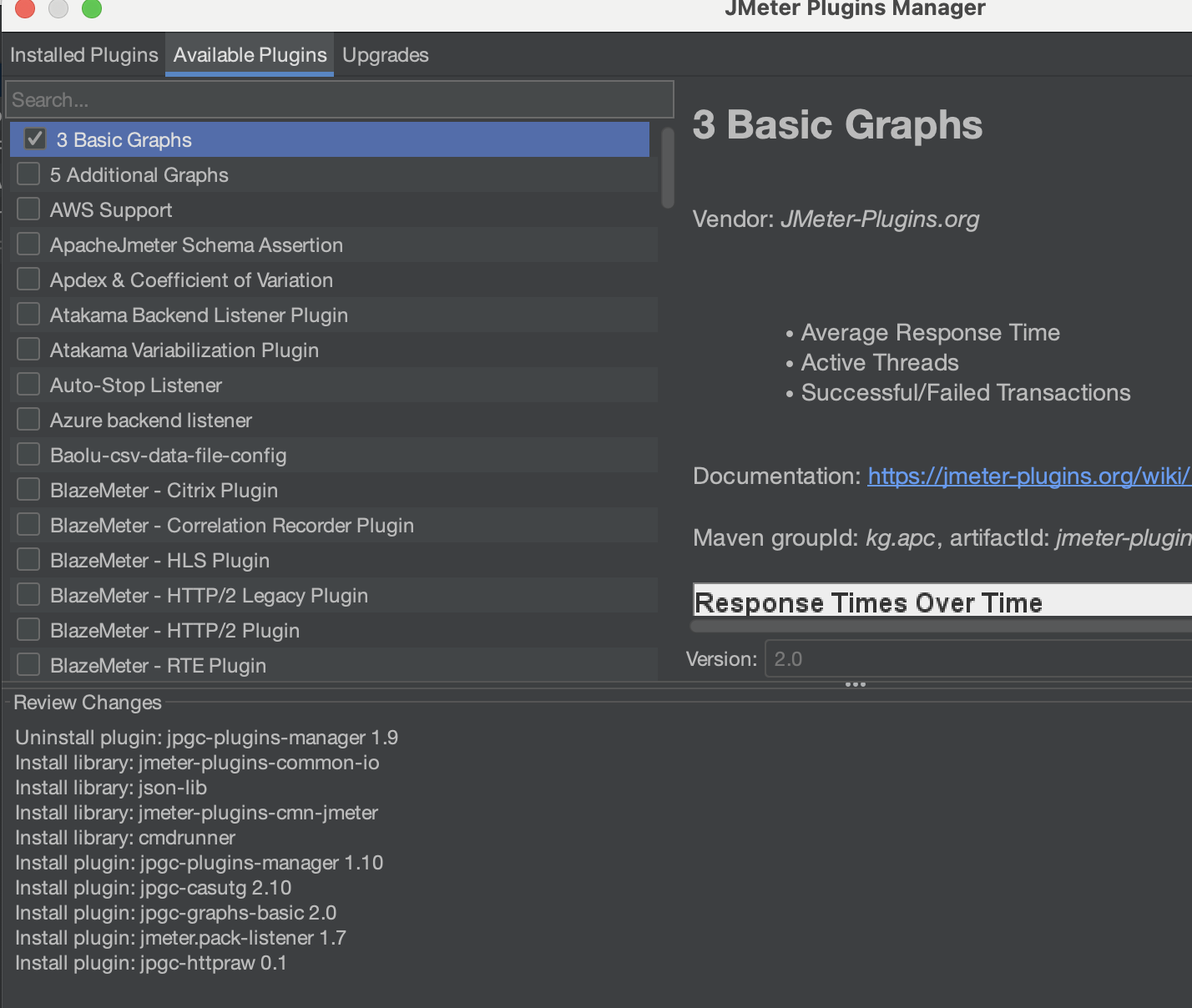Select the Available Plugins tab

[250, 55]
